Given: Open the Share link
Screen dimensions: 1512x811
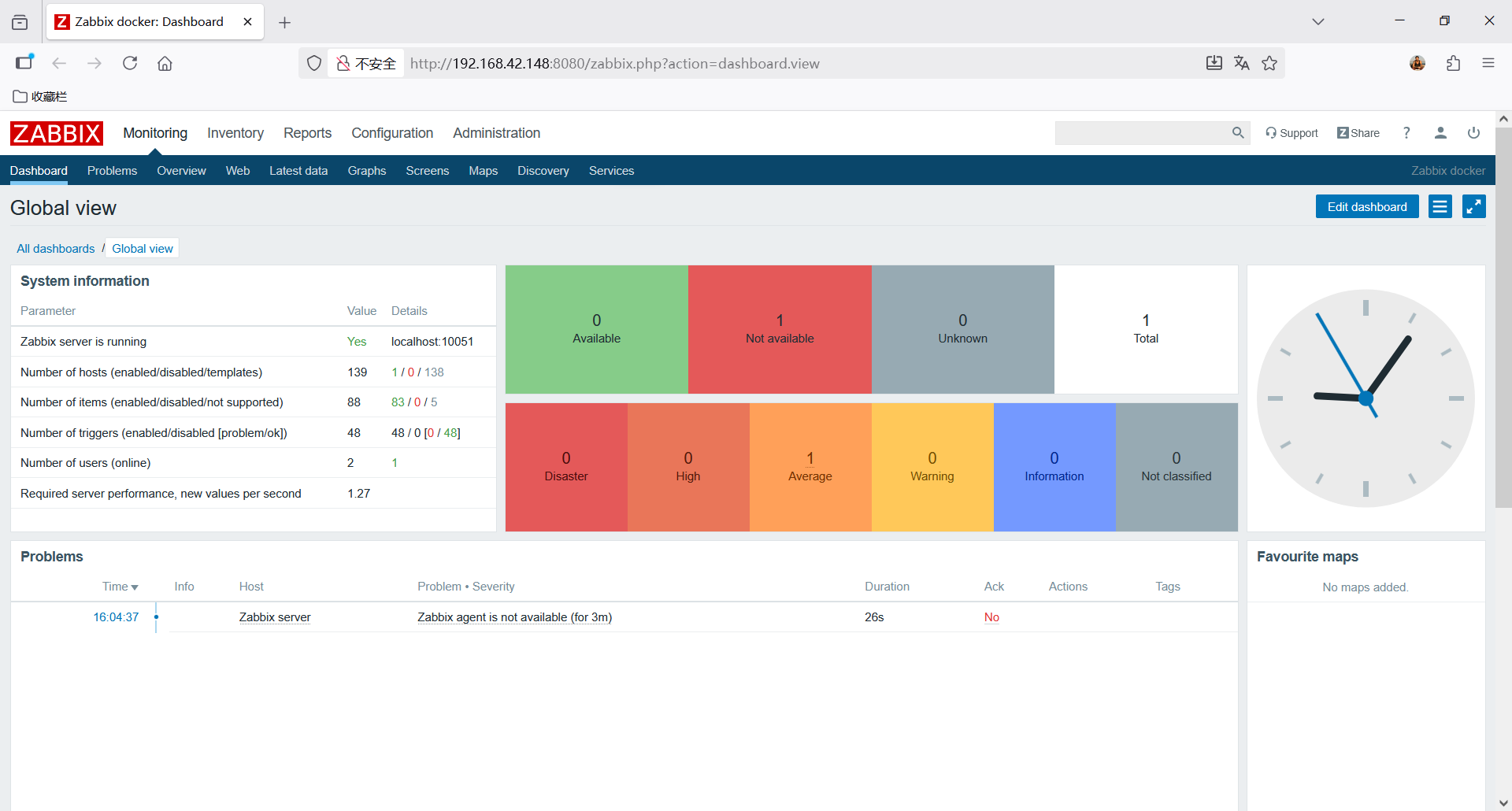Looking at the screenshot, I should 1358,133.
